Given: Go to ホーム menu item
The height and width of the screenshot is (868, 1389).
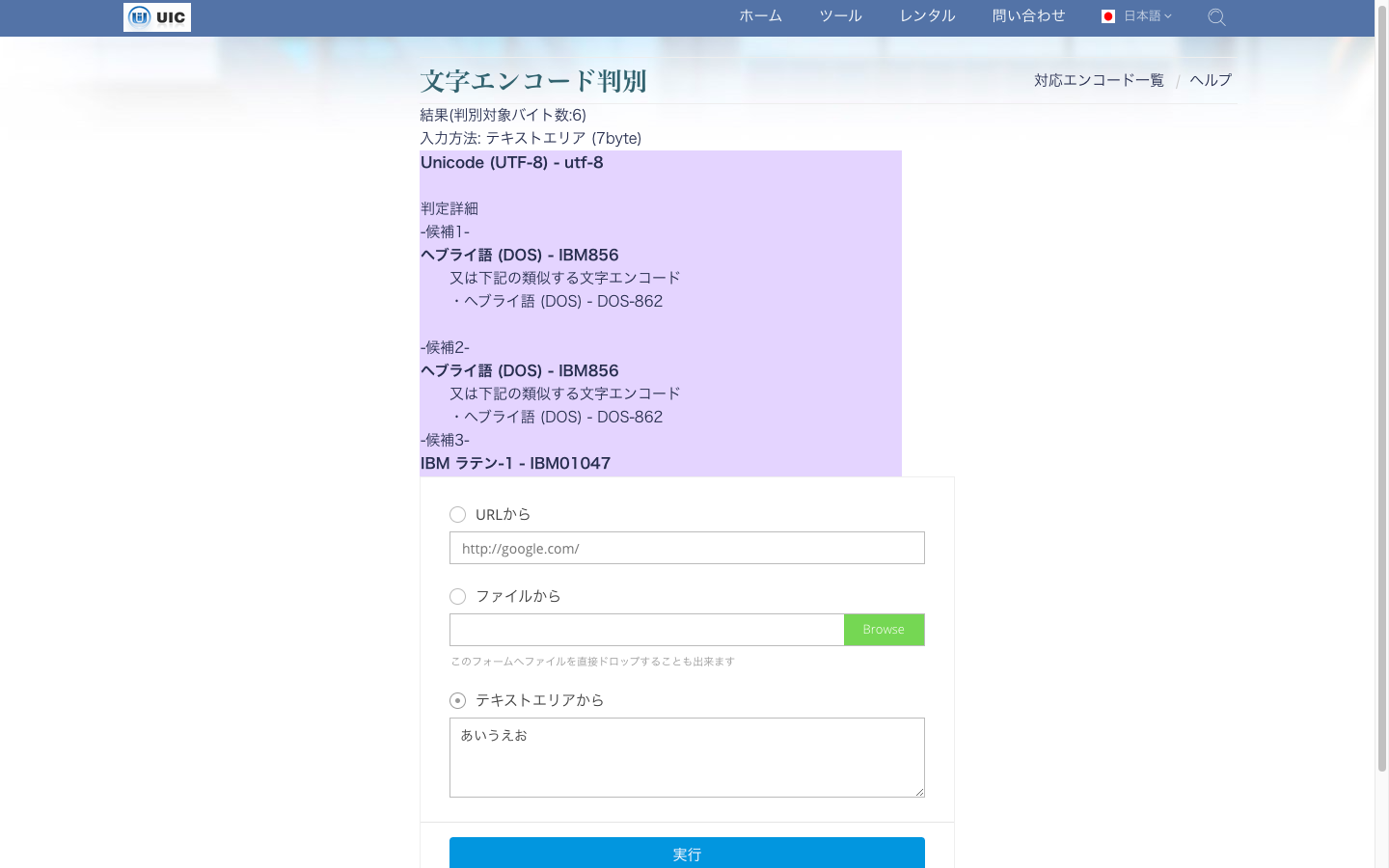Looking at the screenshot, I should [x=760, y=16].
